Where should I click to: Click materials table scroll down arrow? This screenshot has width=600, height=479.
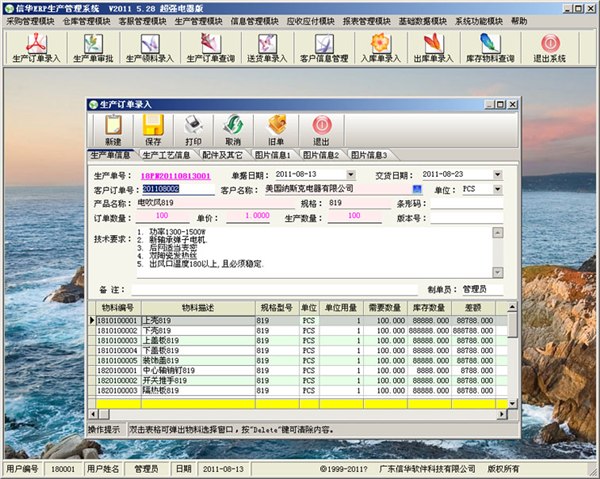coord(512,403)
